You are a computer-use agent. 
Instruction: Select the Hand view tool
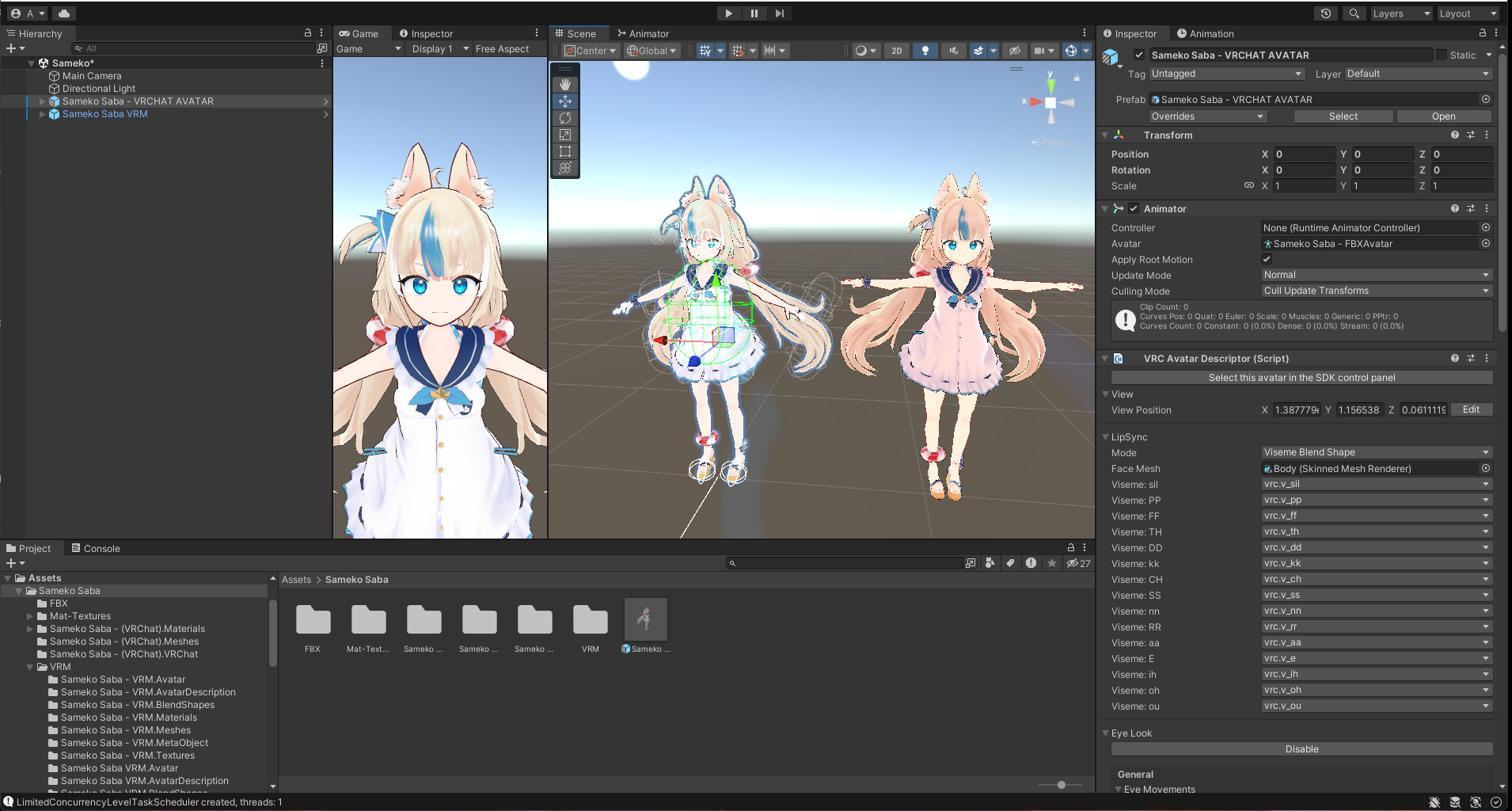[565, 85]
